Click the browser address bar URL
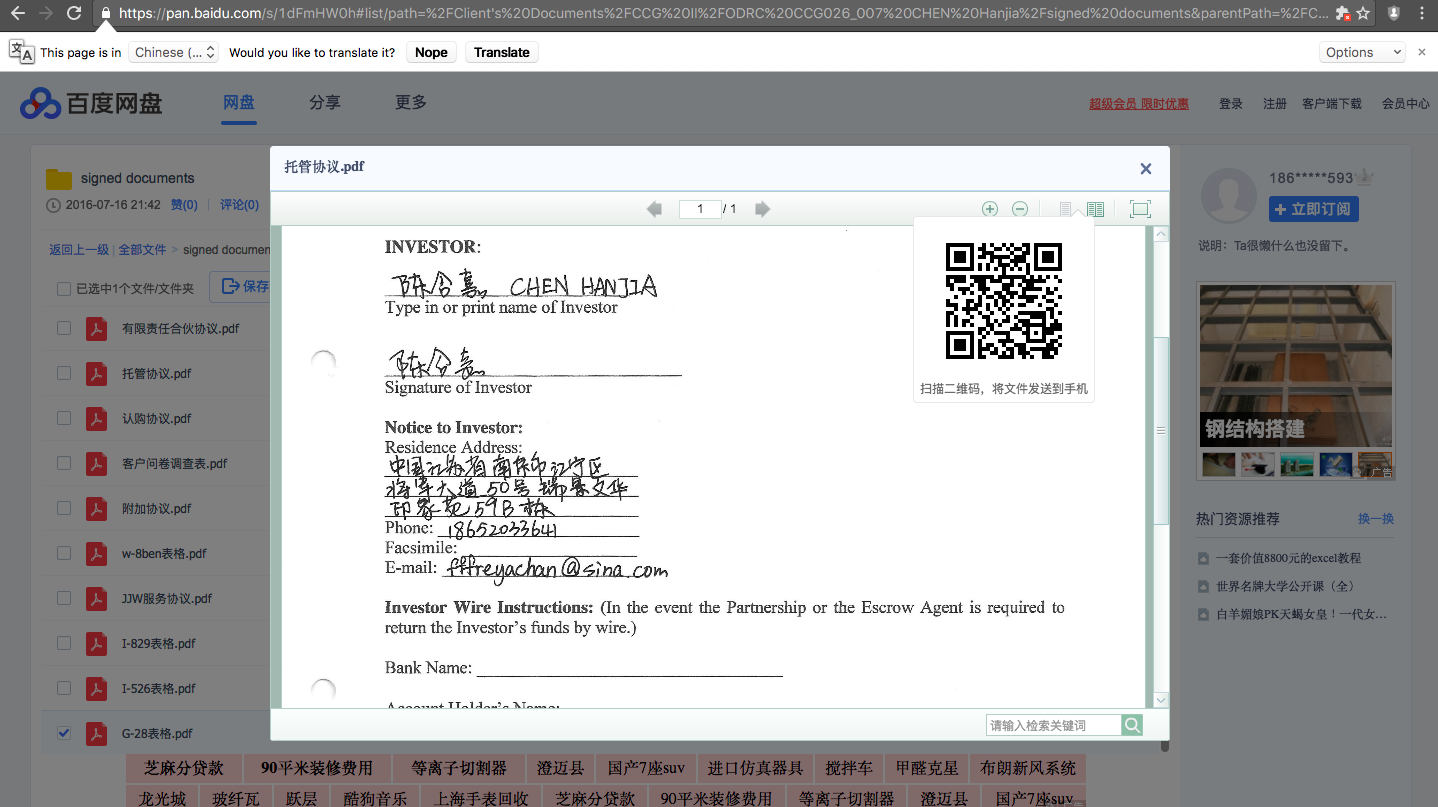Screen dimensions: 1438x807 (x=723, y=14)
